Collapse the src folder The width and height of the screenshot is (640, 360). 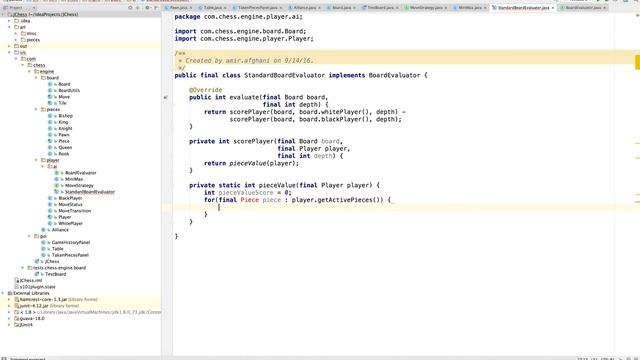point(10,53)
